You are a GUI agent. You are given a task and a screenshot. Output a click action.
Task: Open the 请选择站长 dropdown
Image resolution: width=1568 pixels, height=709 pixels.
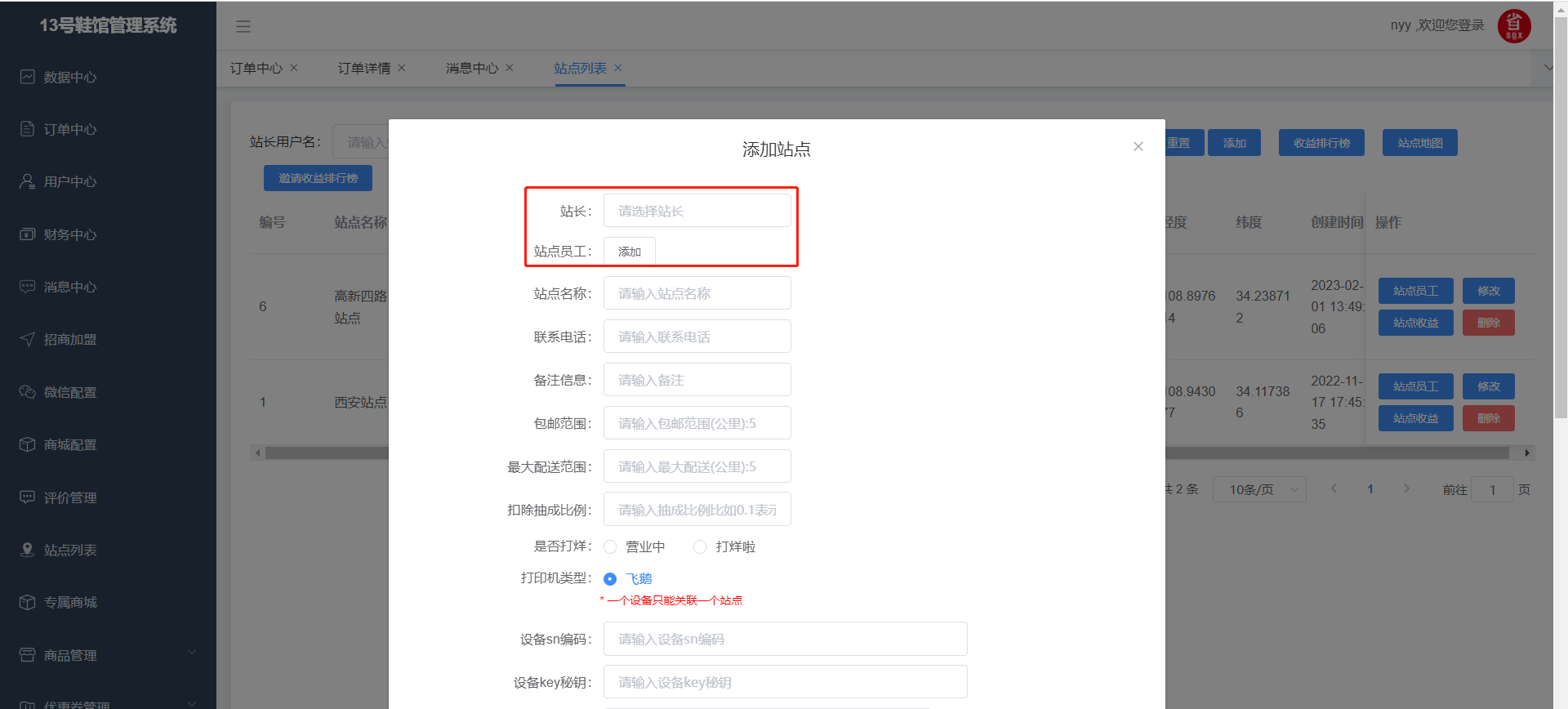[x=697, y=211]
